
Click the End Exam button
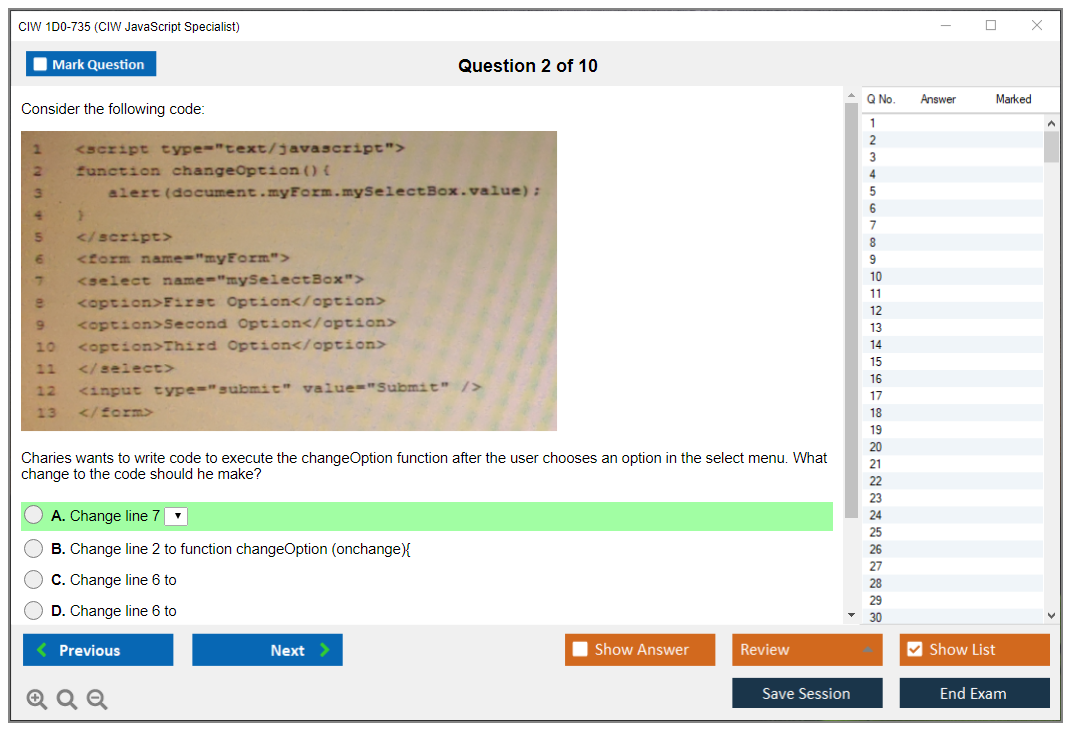click(973, 693)
